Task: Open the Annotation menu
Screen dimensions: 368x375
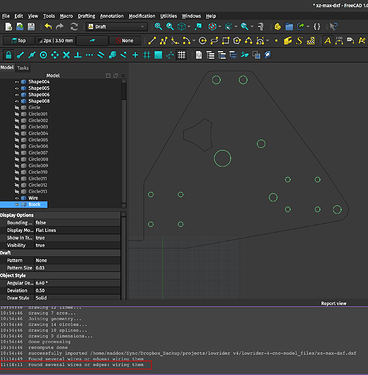Action: (x=112, y=16)
